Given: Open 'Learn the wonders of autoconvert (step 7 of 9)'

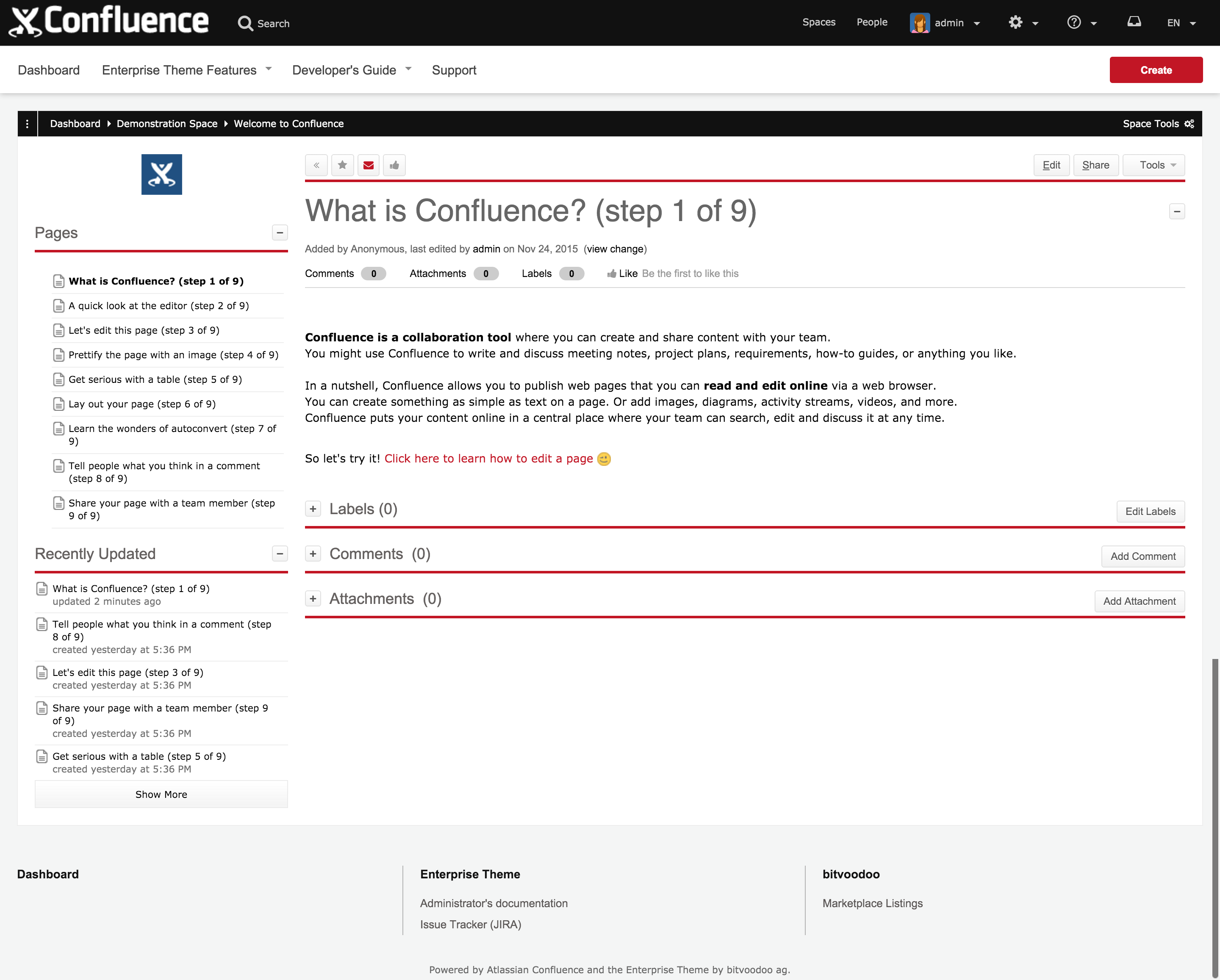Looking at the screenshot, I should pos(172,435).
